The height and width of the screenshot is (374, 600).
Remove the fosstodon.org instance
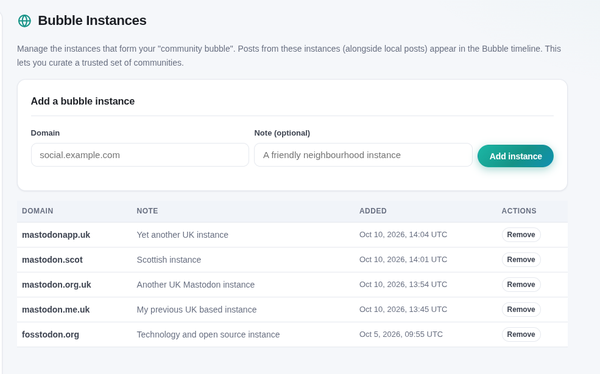pyautogui.click(x=521, y=334)
